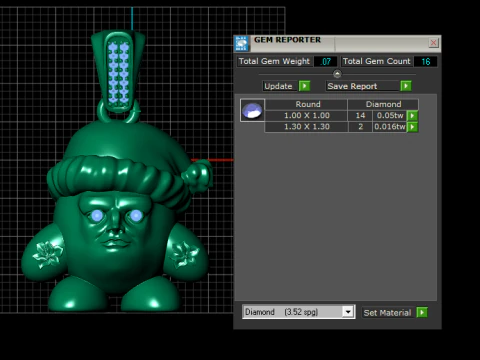The width and height of the screenshot is (480, 360).
Task: Click the green arrow next to Set Material
Action: point(422,313)
